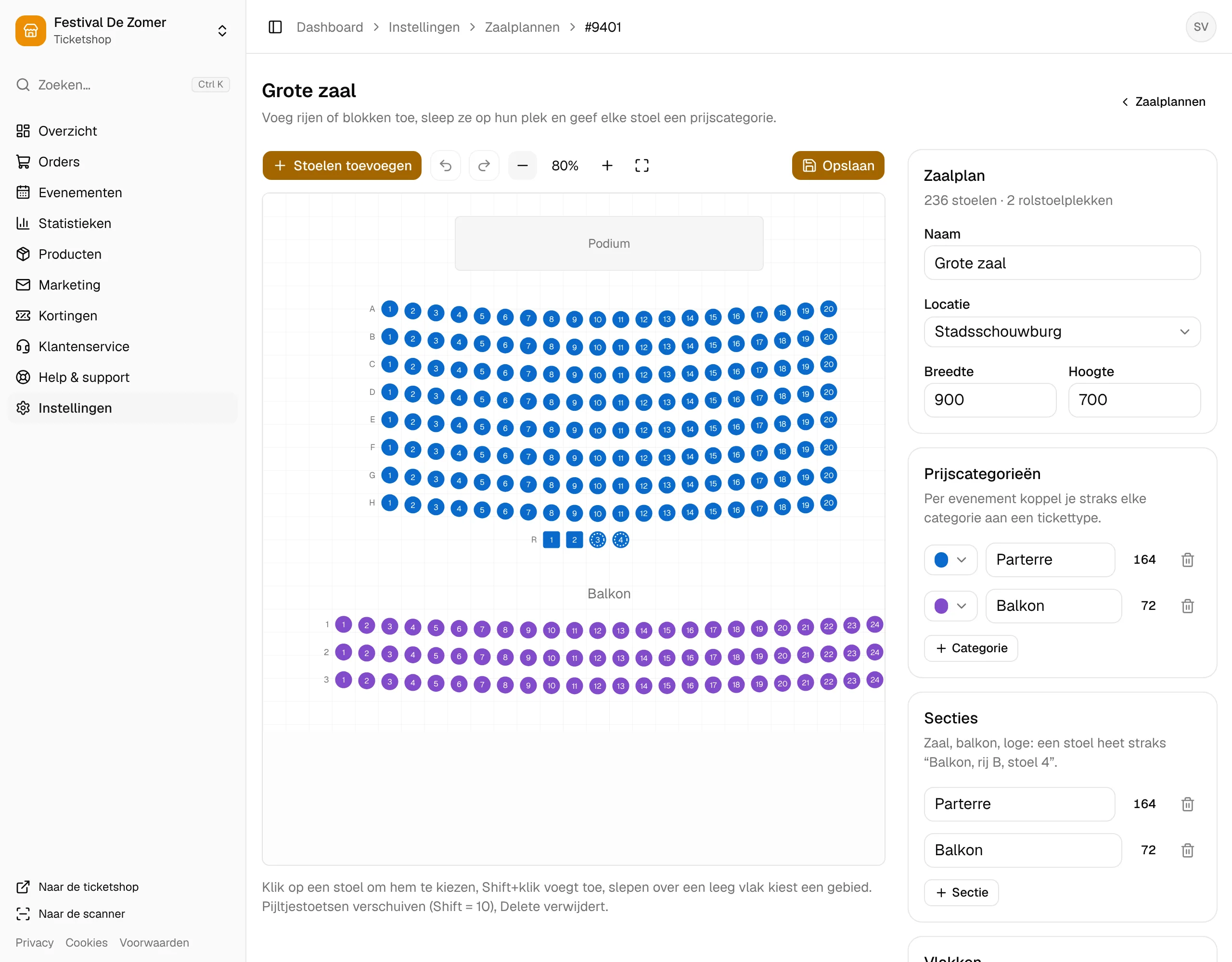This screenshot has height=962, width=1232.
Task: Zoom out with the minus button
Action: point(522,165)
